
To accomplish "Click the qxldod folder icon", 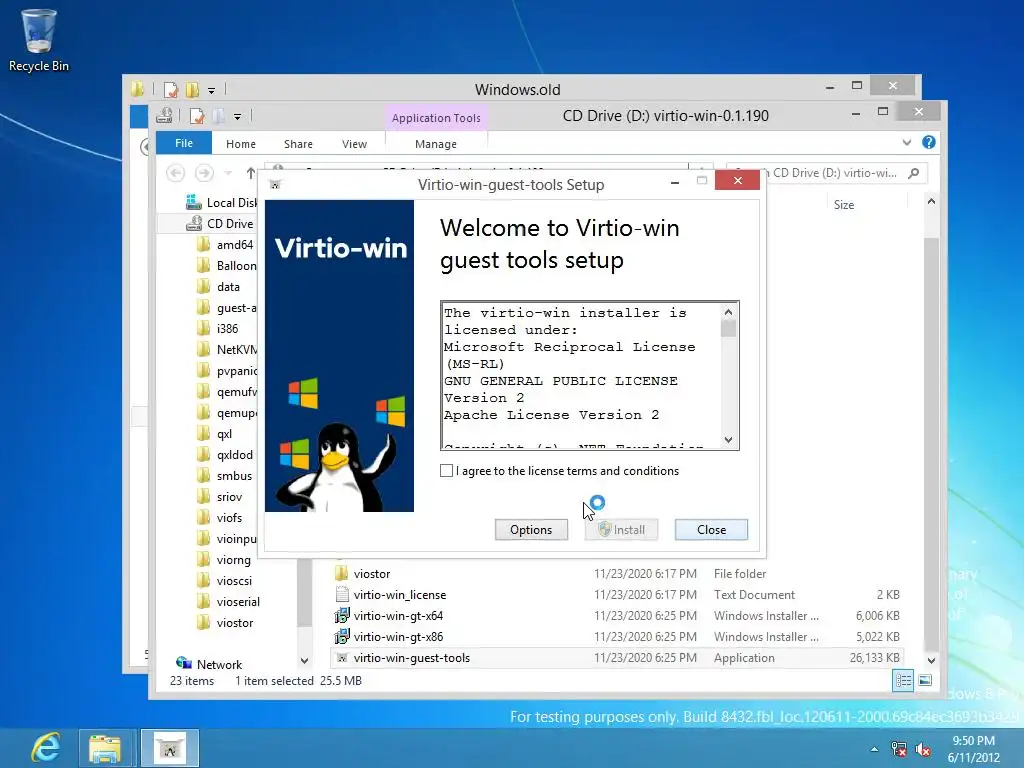I will point(204,455).
